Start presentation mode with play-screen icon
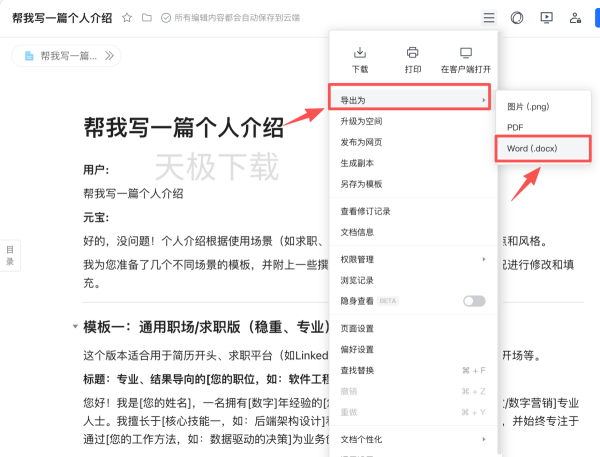 click(546, 18)
